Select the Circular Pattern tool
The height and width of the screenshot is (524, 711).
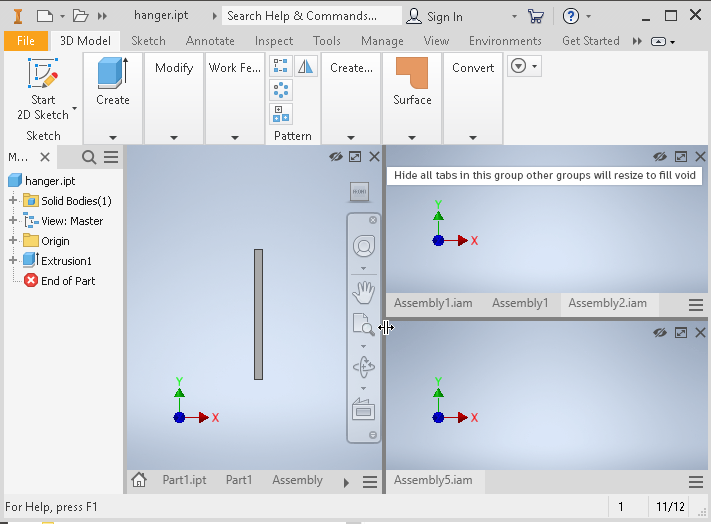281,90
